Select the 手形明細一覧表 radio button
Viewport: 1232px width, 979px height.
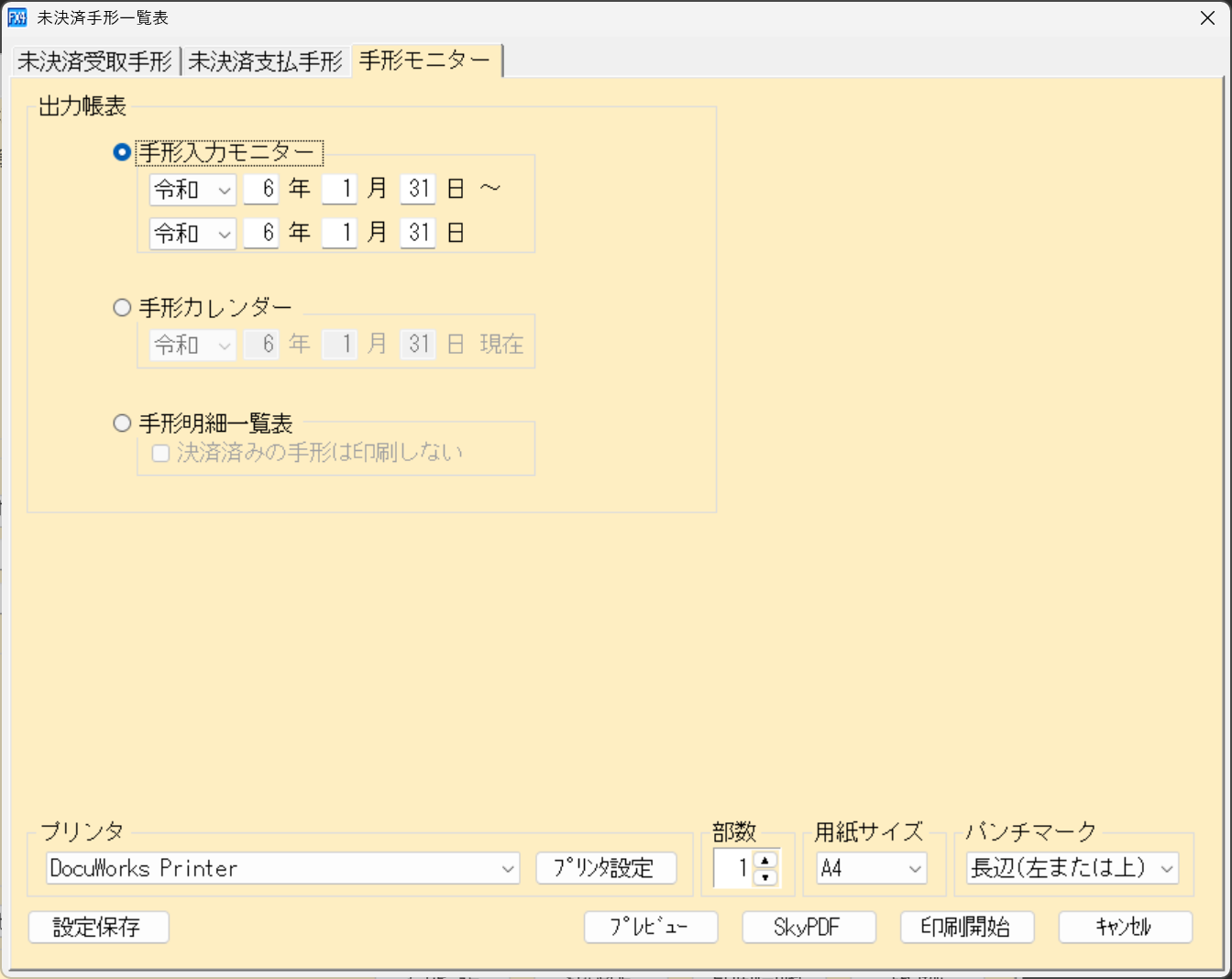[x=122, y=423]
